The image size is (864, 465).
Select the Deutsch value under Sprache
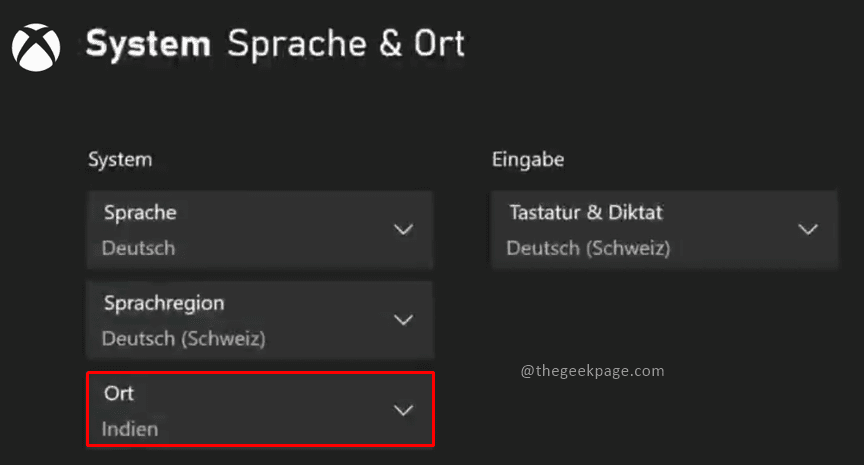pyautogui.click(x=139, y=247)
